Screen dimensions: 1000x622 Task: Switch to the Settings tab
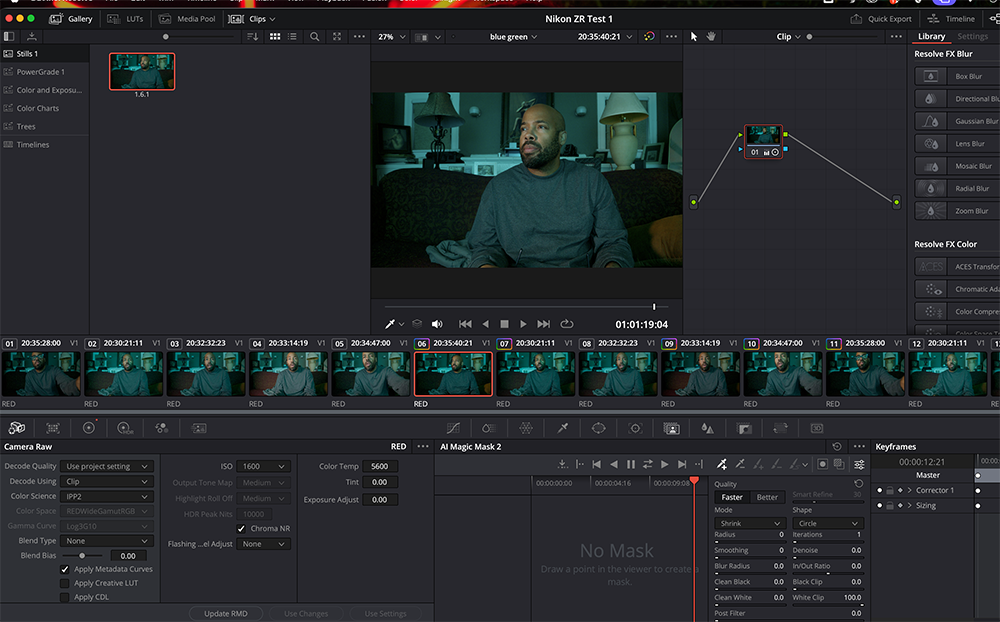972,37
